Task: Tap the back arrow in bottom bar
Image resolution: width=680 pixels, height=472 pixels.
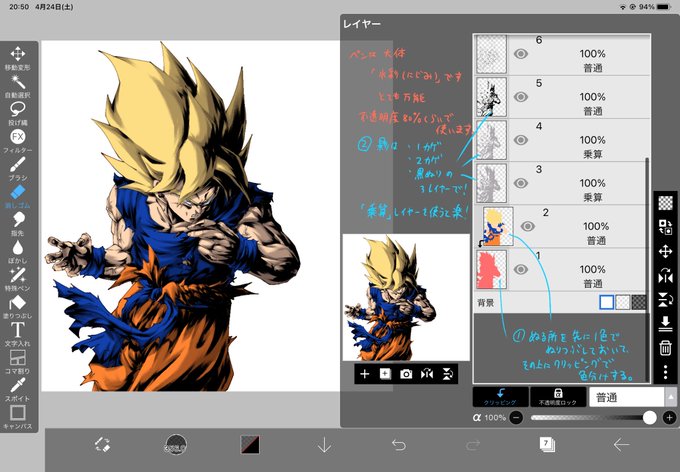Action: tap(621, 445)
